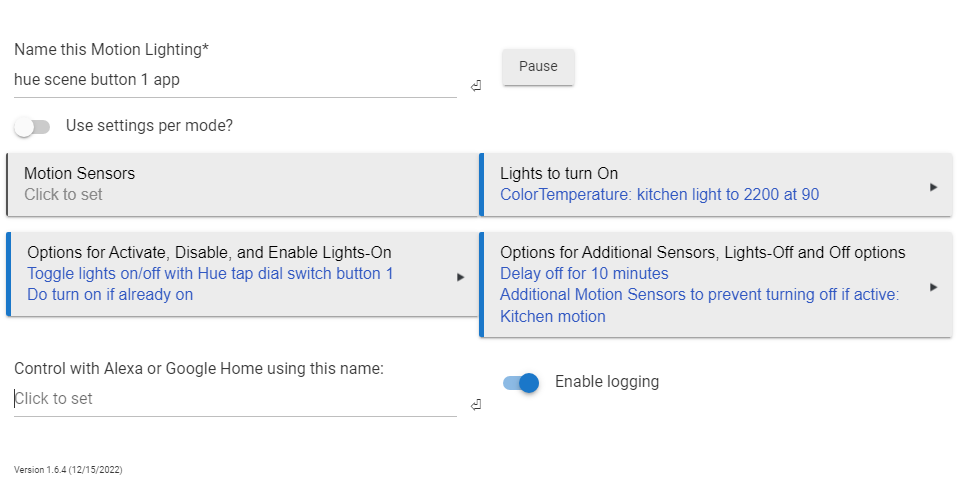Pause this Motion Lighting app

coord(538,66)
